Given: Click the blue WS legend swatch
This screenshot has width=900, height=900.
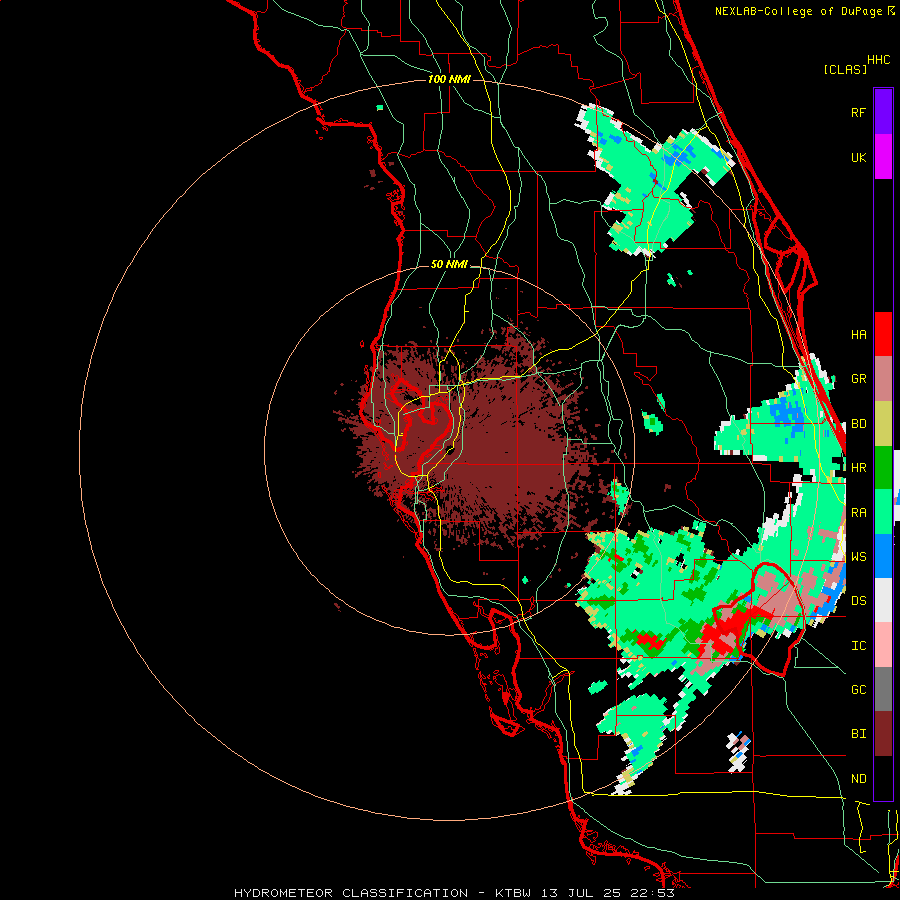Looking at the screenshot, I should tap(883, 556).
